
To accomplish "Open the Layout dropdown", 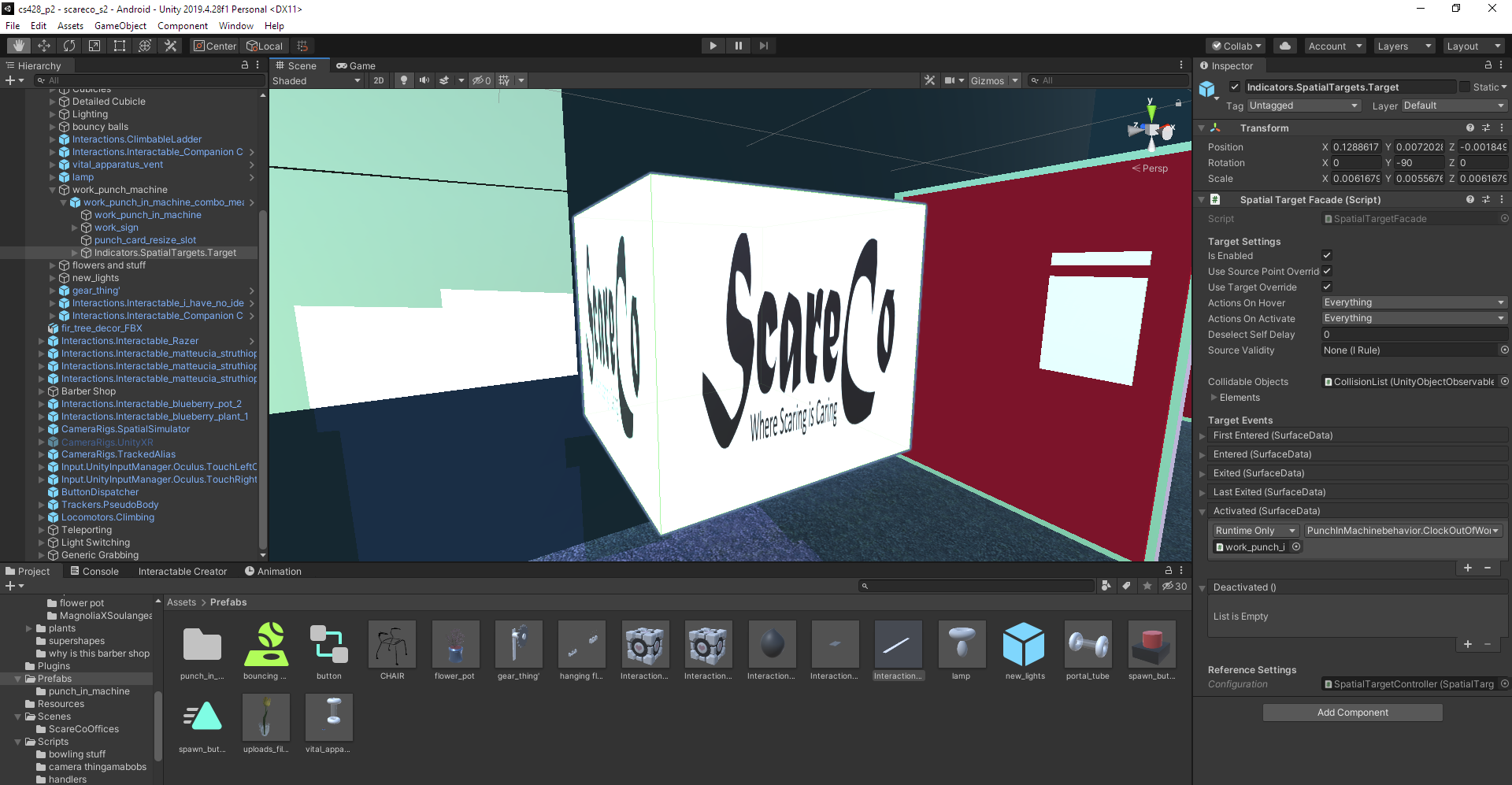I will pyautogui.click(x=1473, y=46).
